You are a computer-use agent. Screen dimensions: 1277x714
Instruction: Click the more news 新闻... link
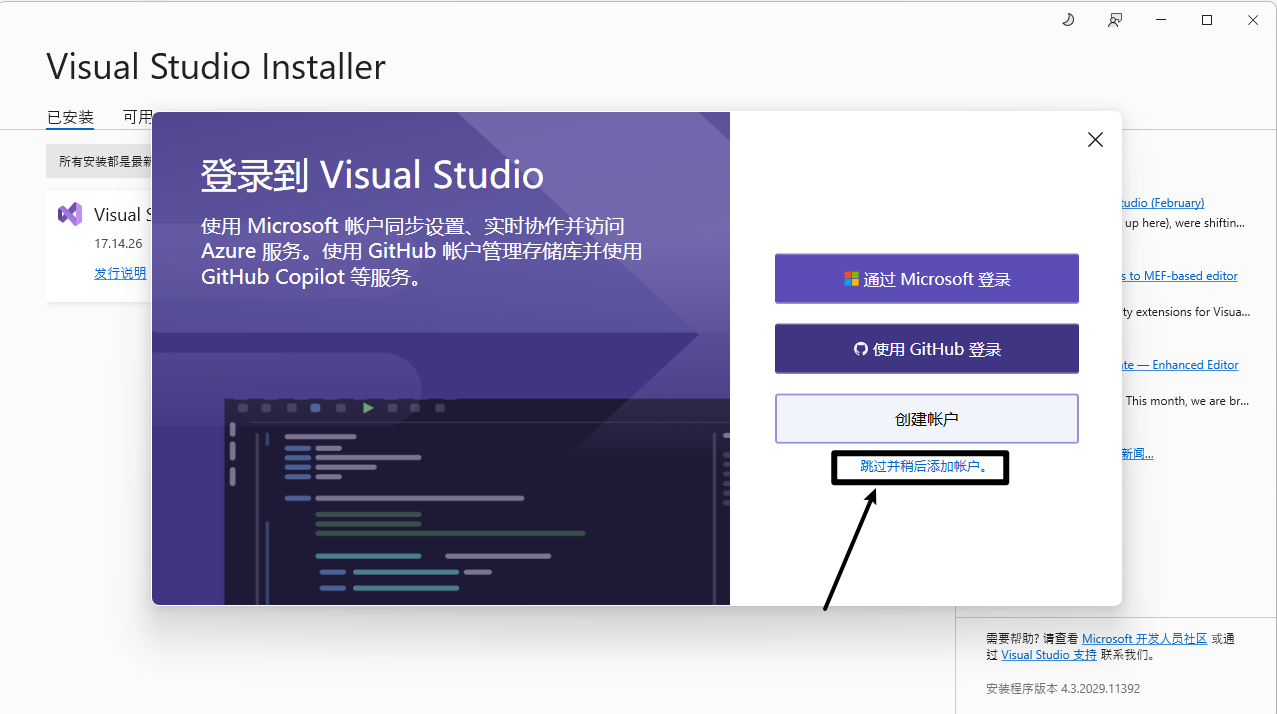(x=1137, y=454)
